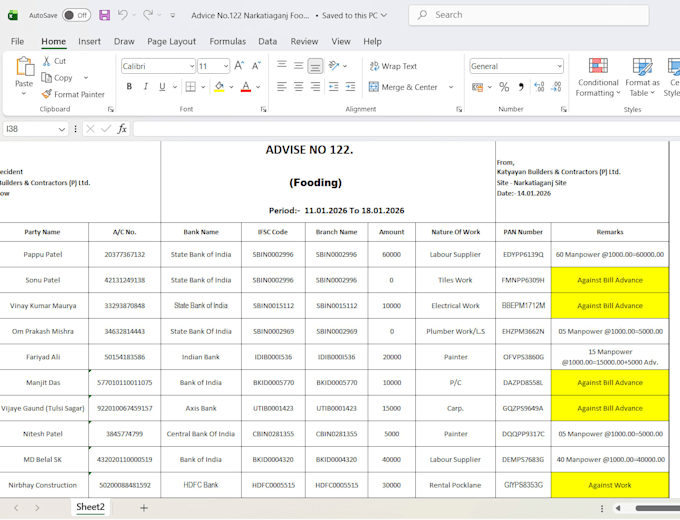Select Middle Align icon

coord(298,65)
